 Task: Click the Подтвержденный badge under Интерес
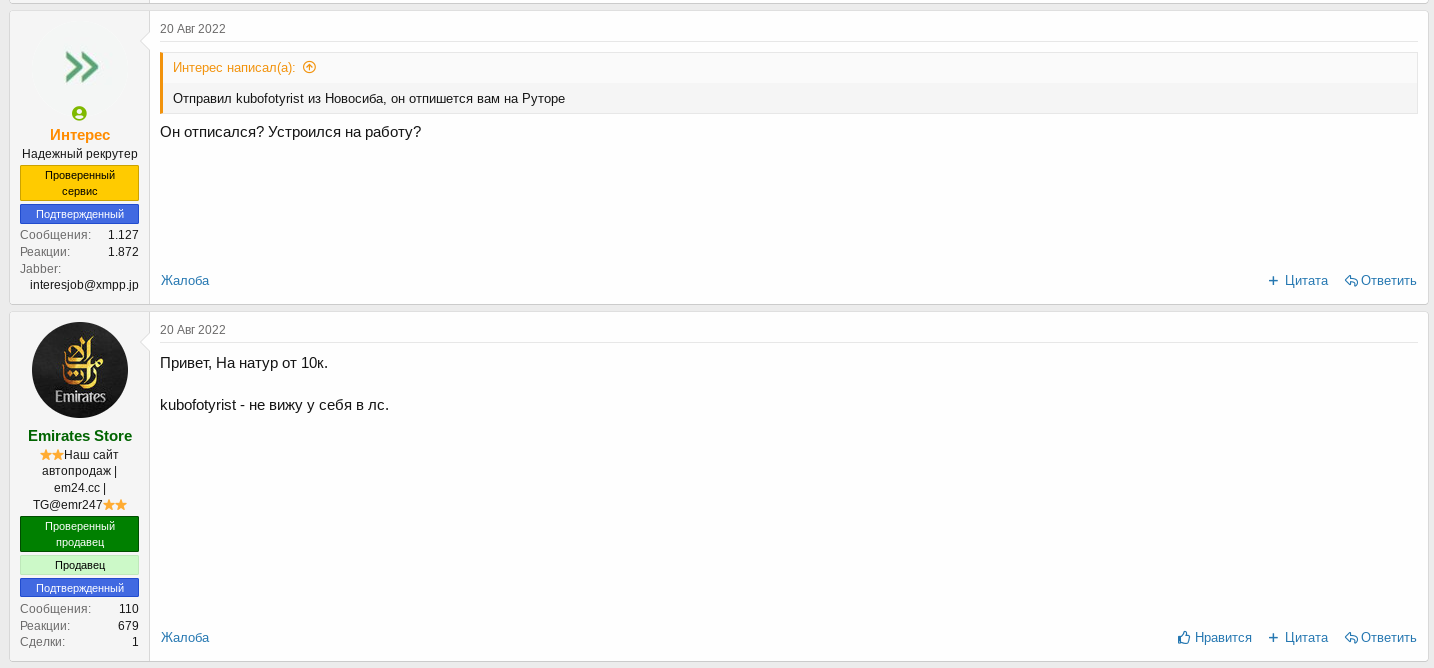click(80, 214)
